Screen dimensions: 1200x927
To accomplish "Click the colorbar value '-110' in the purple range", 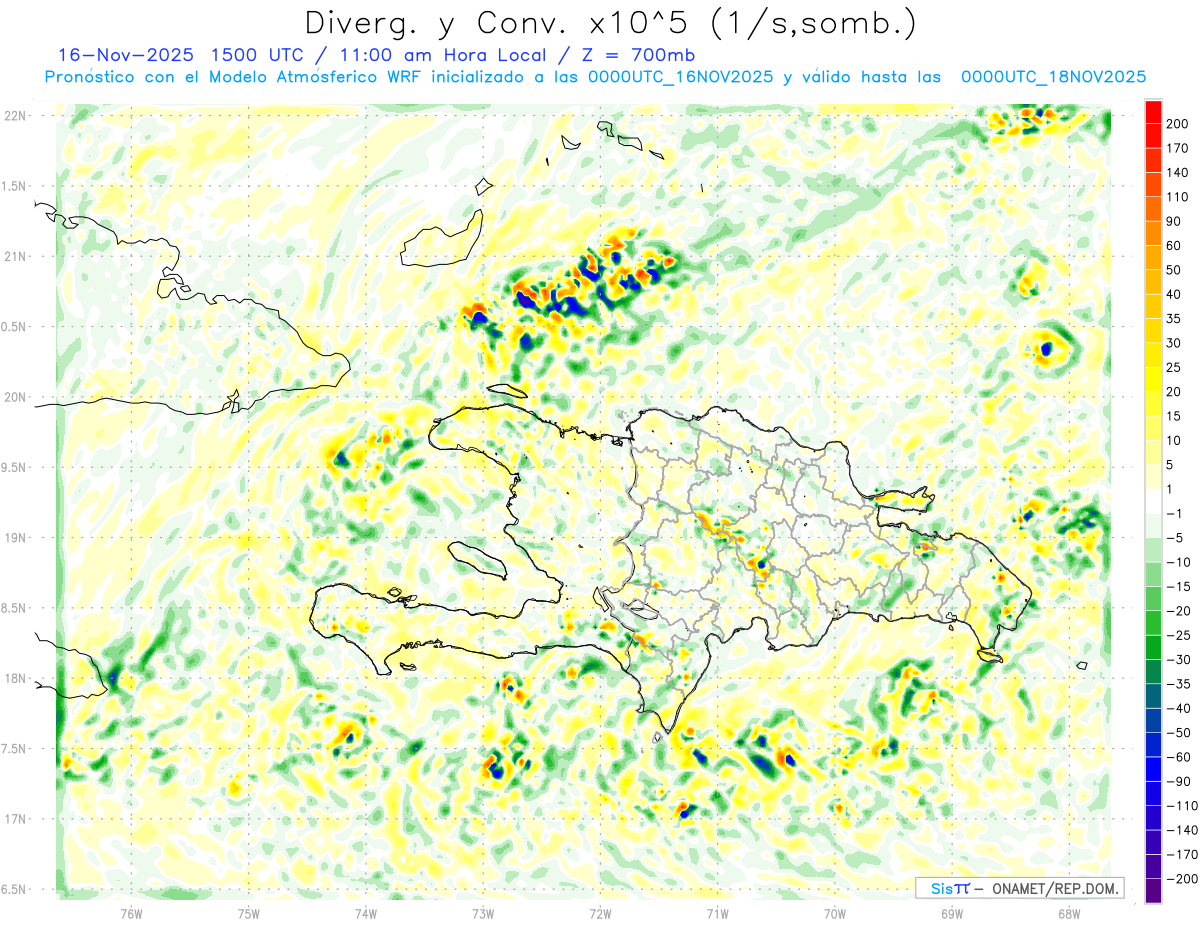I will [1182, 806].
